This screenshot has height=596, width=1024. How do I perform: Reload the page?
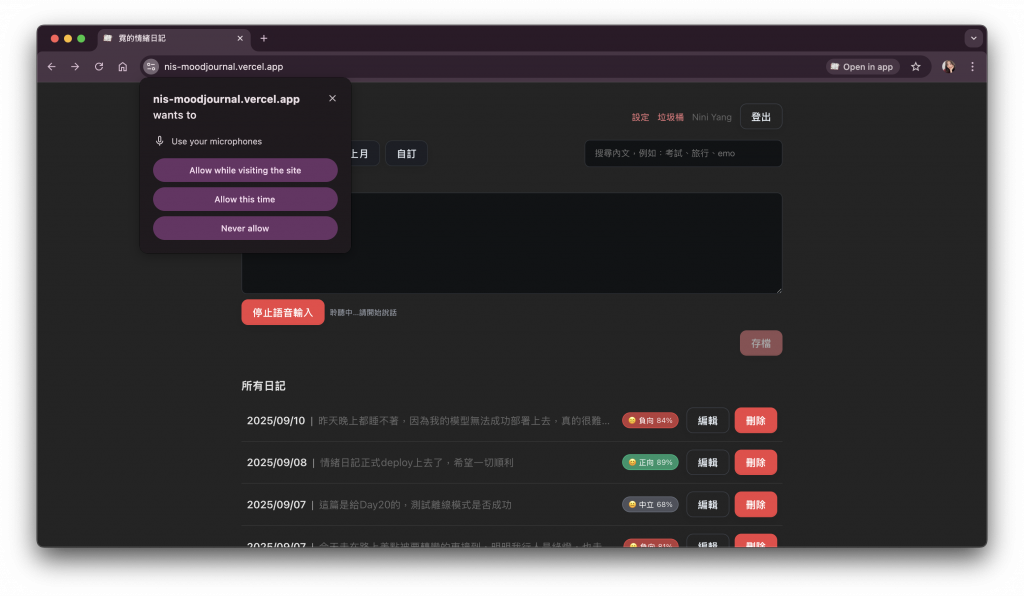pos(99,67)
